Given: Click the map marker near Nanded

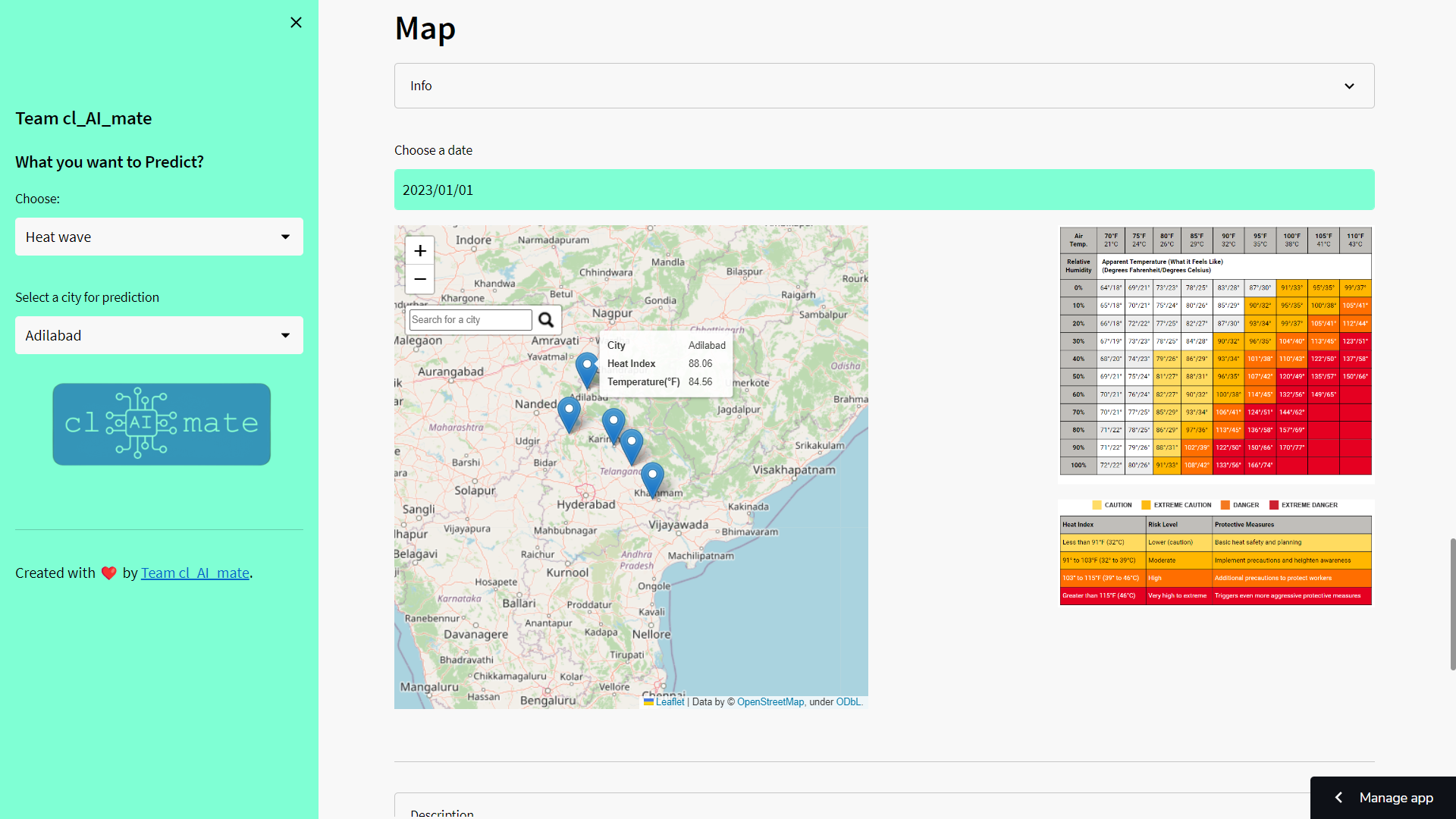Looking at the screenshot, I should (x=569, y=416).
